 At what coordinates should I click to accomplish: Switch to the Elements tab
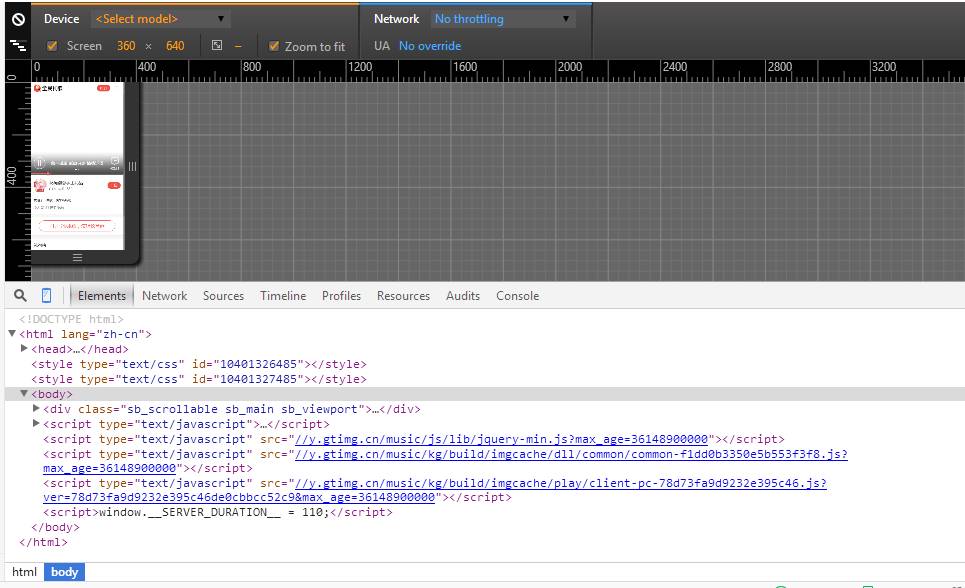pyautogui.click(x=102, y=296)
